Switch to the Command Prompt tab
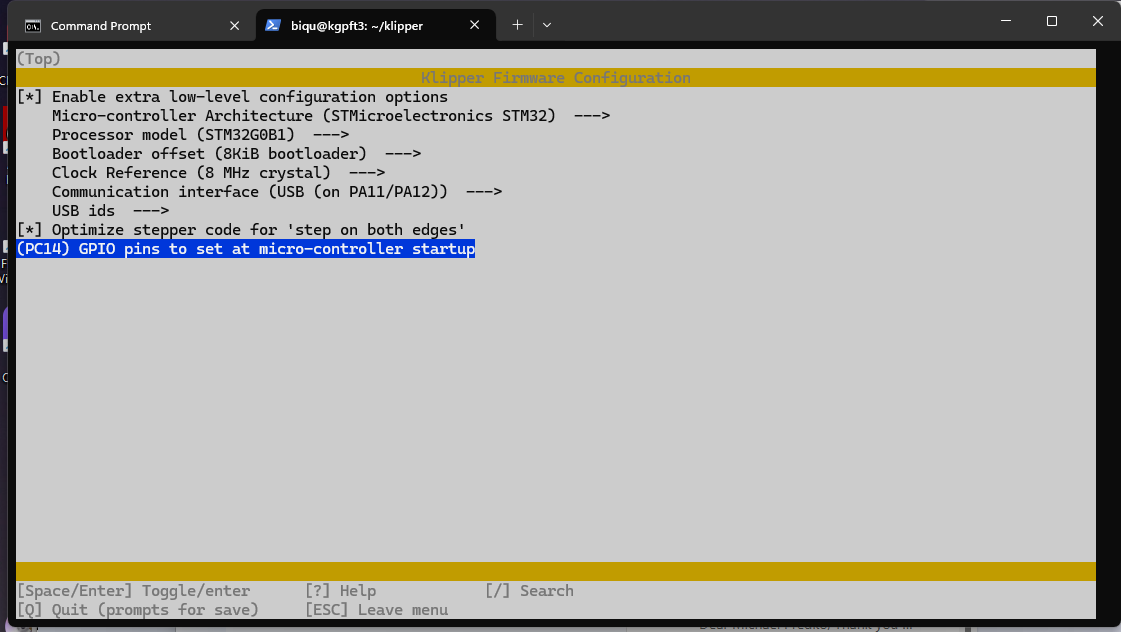This screenshot has width=1121, height=632. tap(133, 26)
